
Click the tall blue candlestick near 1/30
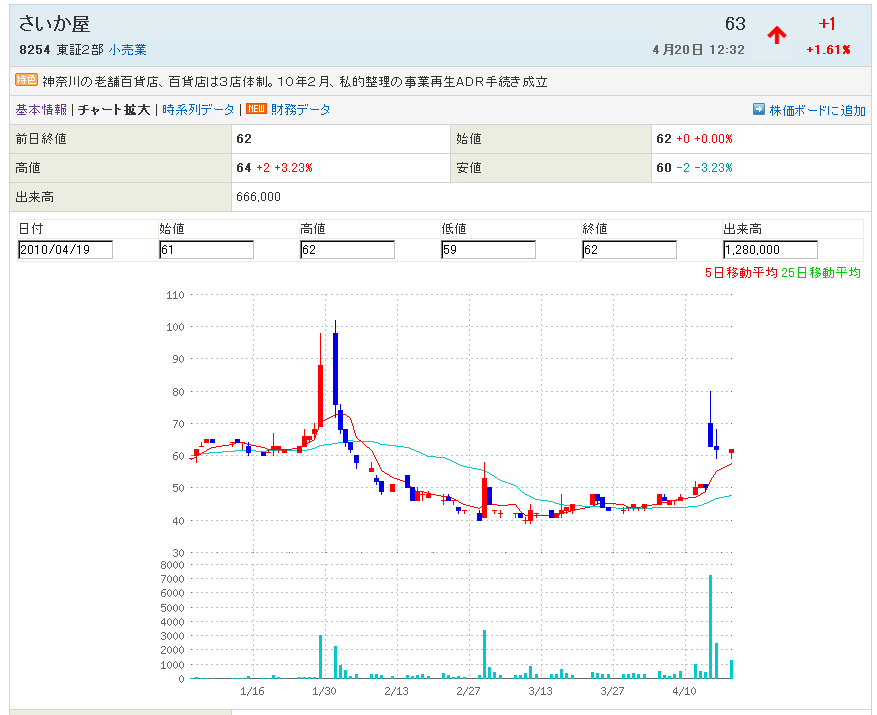(x=336, y=366)
